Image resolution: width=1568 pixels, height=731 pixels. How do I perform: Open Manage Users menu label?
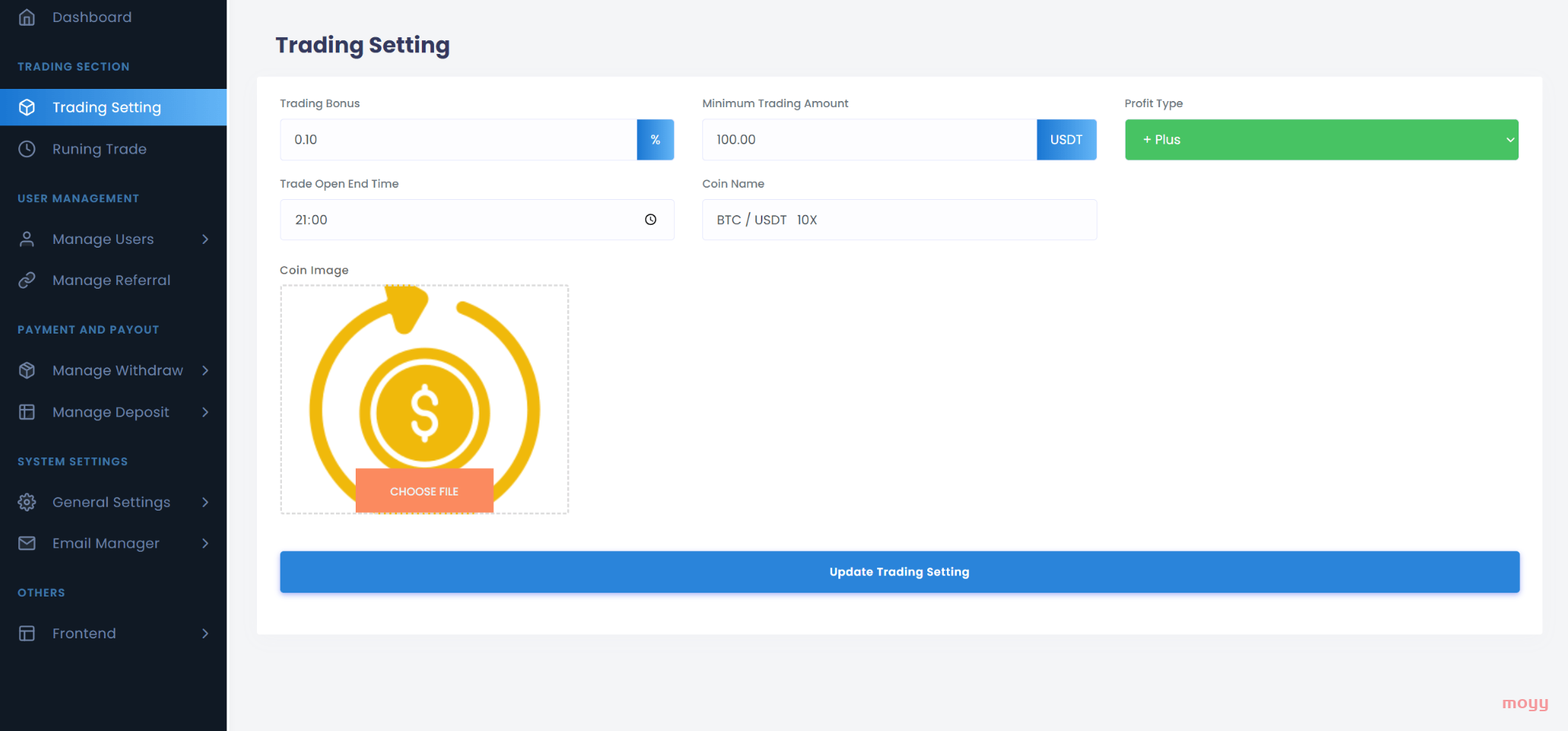click(103, 239)
